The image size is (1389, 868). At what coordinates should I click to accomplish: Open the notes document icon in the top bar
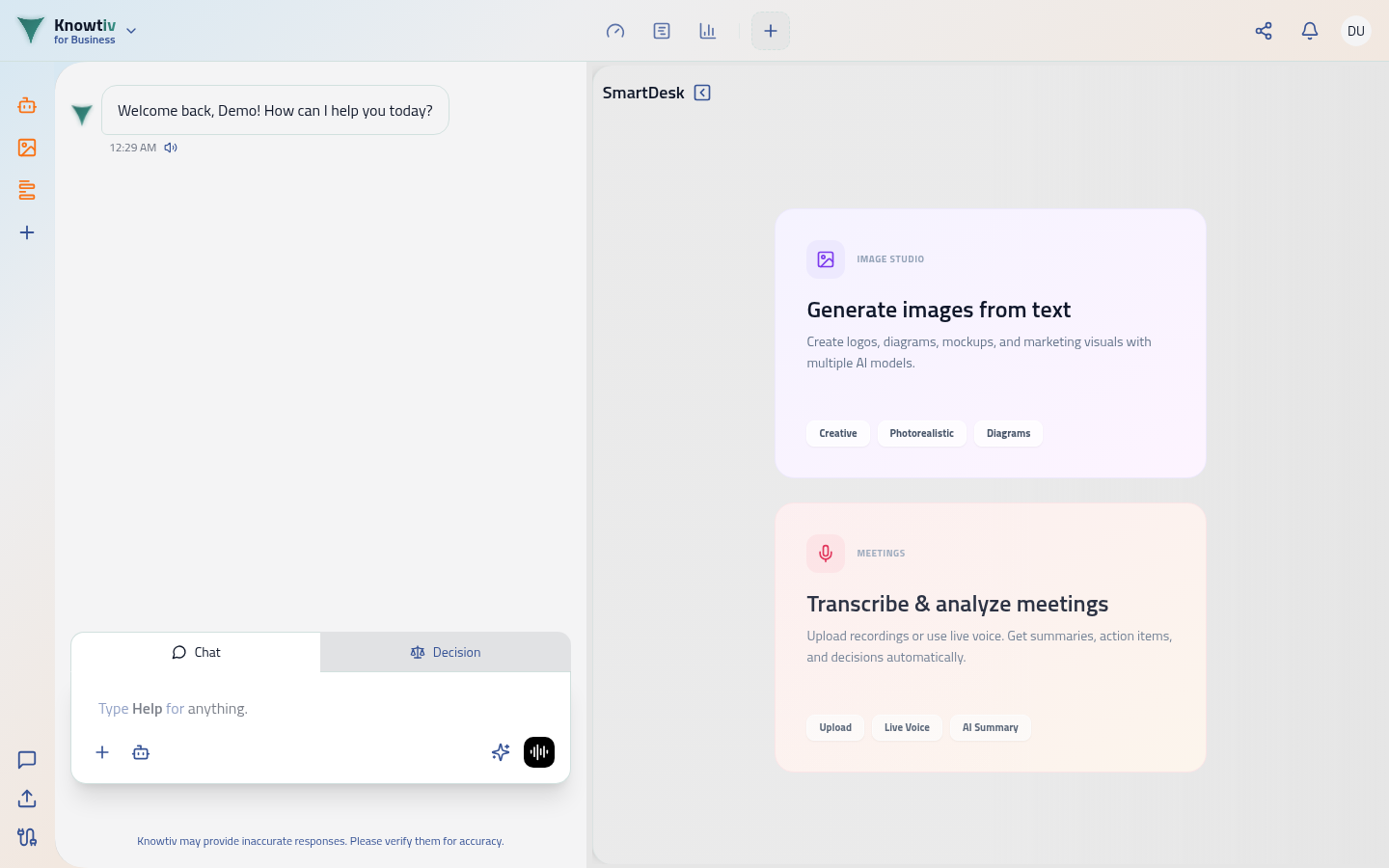(x=662, y=31)
